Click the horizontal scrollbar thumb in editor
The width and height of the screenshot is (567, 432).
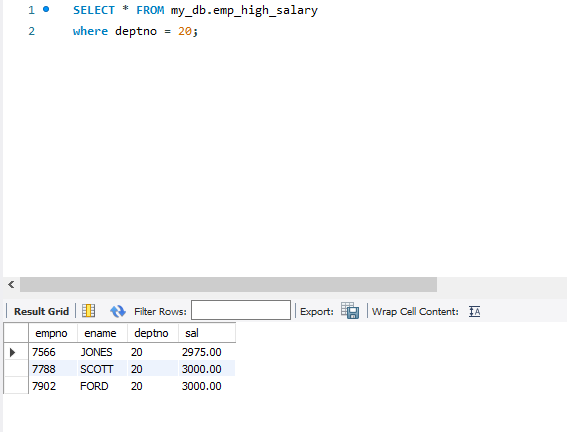(228, 285)
